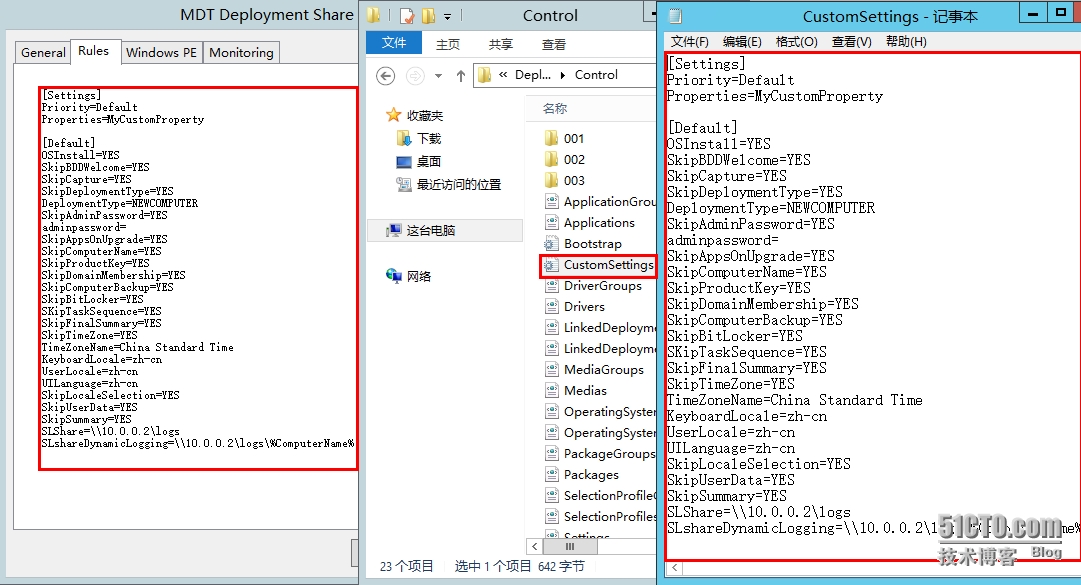Open 最近访问的位置 in sidebar
The height and width of the screenshot is (585, 1081).
[449, 184]
